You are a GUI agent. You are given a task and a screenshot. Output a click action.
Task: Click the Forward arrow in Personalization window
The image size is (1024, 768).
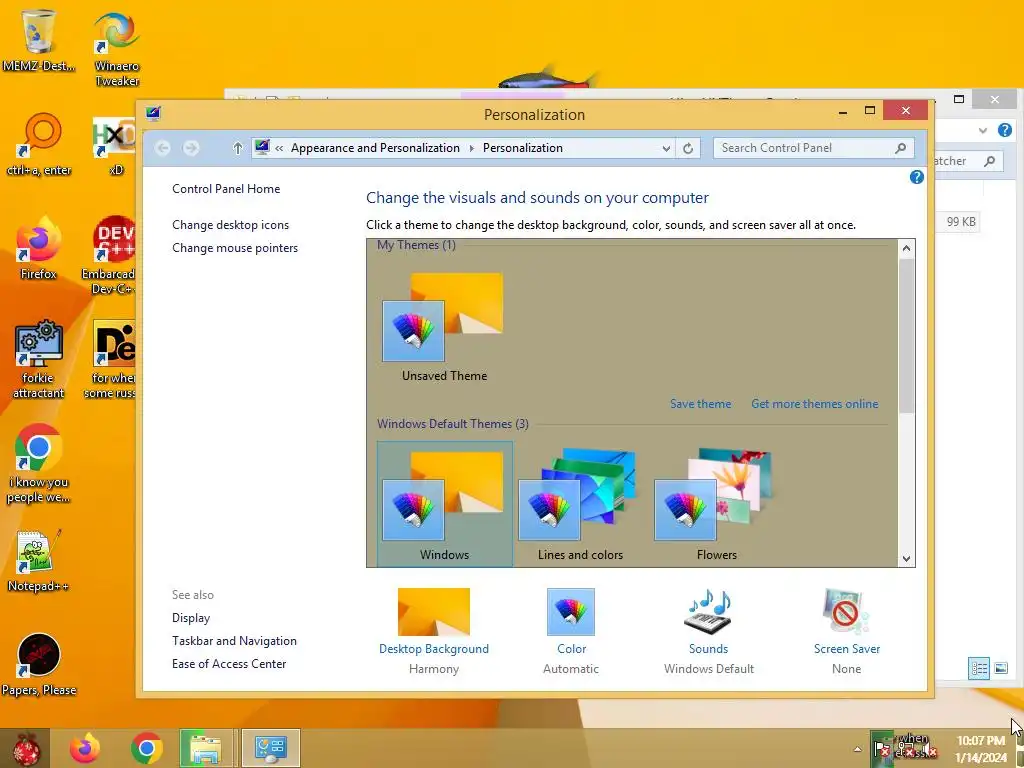[191, 148]
